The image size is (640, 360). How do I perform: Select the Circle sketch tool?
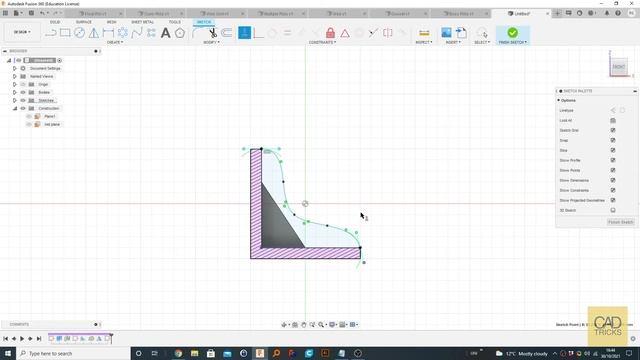click(80, 33)
